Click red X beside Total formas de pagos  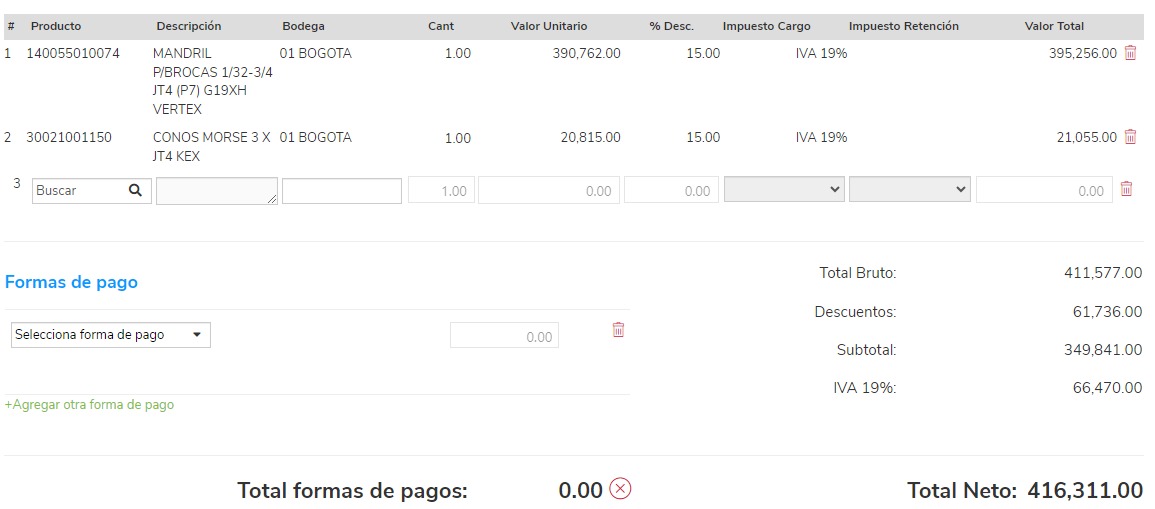[x=620, y=489]
